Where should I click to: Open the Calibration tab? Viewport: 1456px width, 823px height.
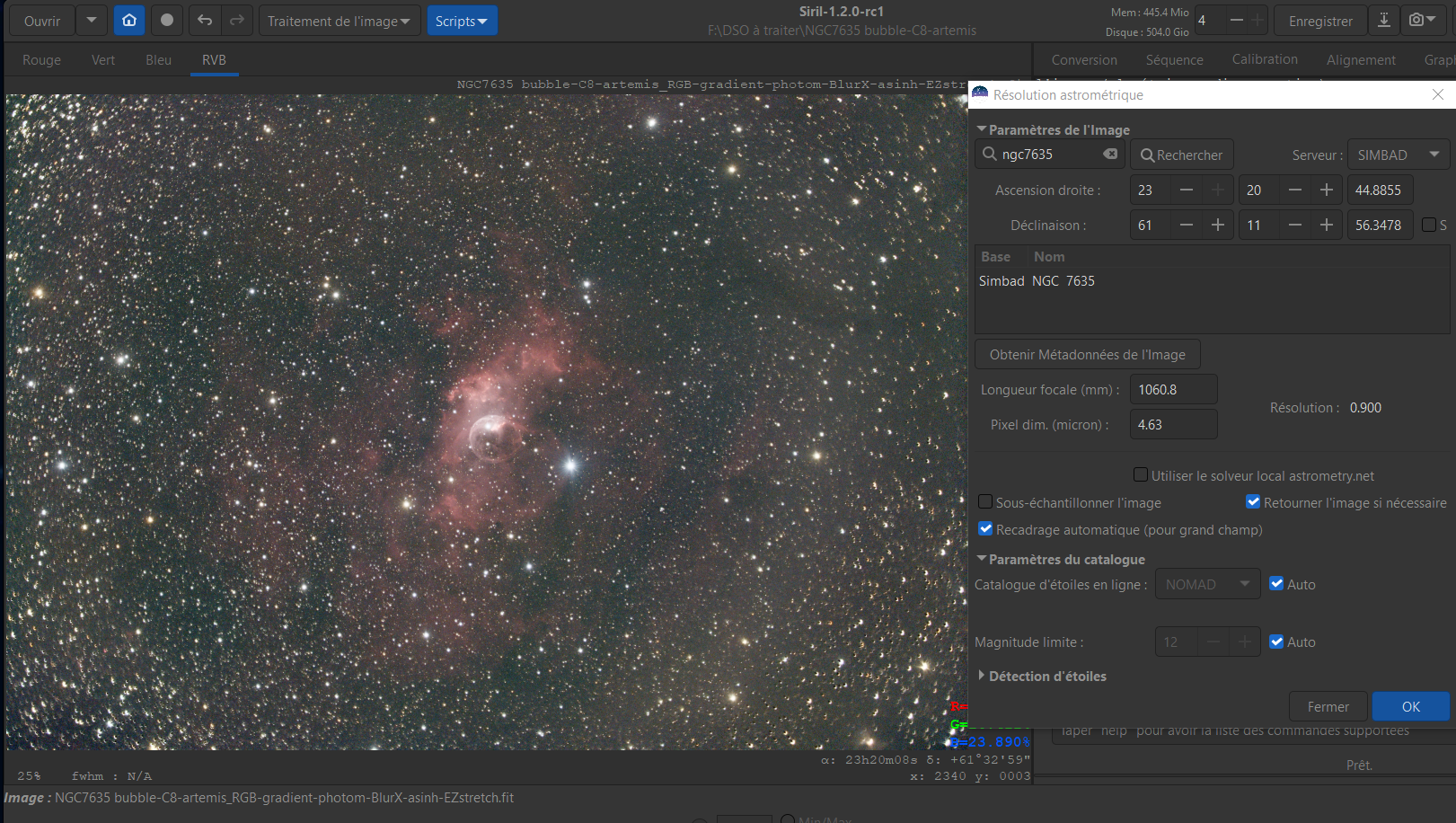[x=1265, y=59]
